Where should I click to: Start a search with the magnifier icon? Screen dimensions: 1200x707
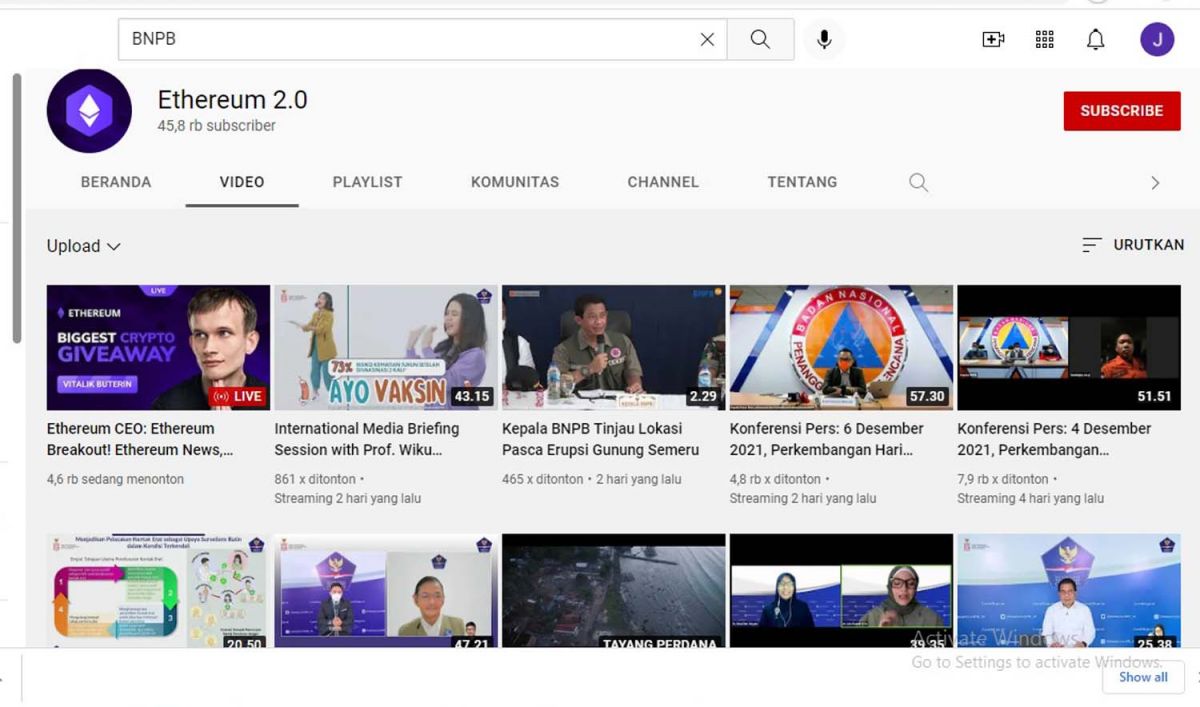761,39
